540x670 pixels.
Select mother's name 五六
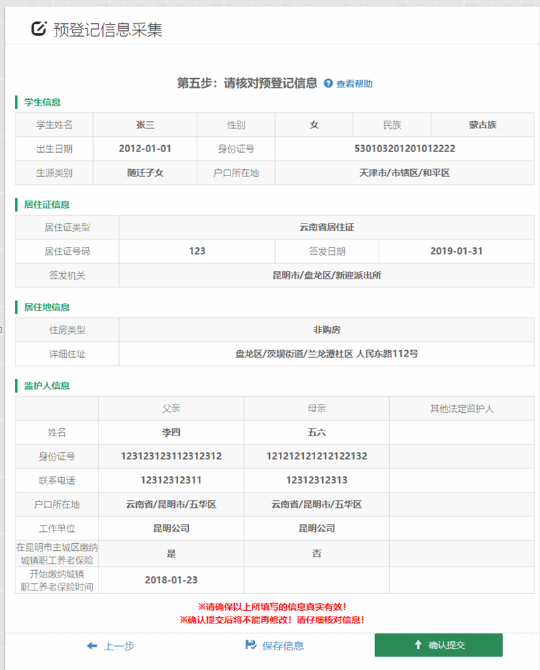(317, 432)
